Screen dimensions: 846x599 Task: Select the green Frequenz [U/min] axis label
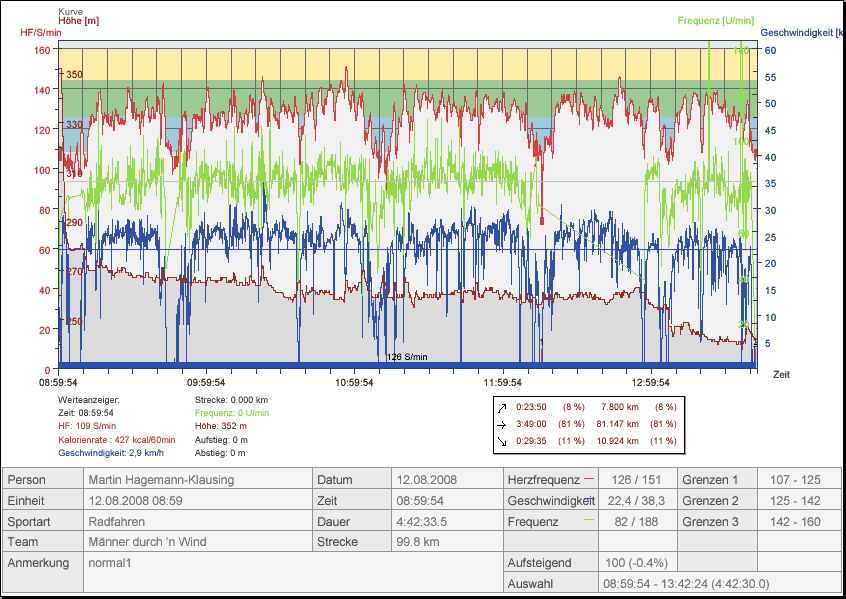717,21
